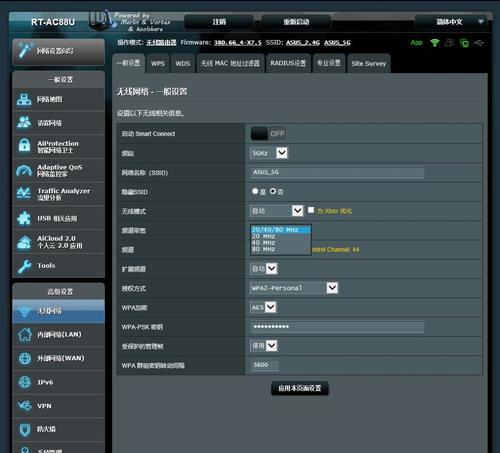Click the Wireless icon in Advanced Settings
Viewport: 500px width, 453px height.
(x=24, y=311)
